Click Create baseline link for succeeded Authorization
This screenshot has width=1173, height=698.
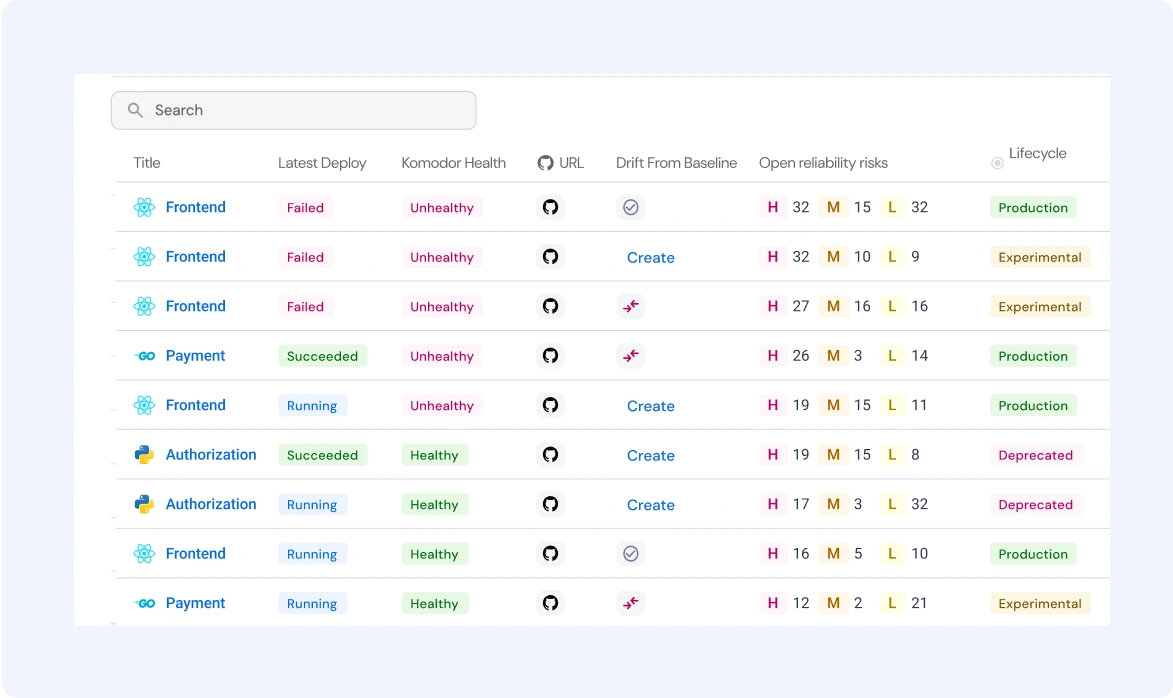[x=650, y=455]
